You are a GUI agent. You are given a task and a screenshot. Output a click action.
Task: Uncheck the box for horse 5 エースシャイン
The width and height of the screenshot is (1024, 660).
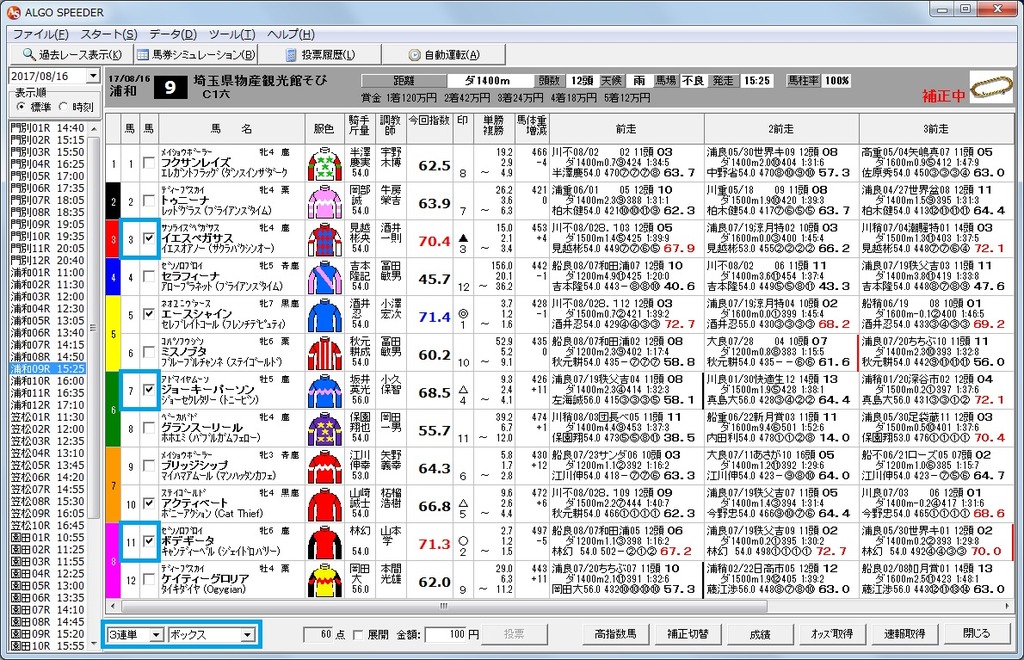point(149,314)
